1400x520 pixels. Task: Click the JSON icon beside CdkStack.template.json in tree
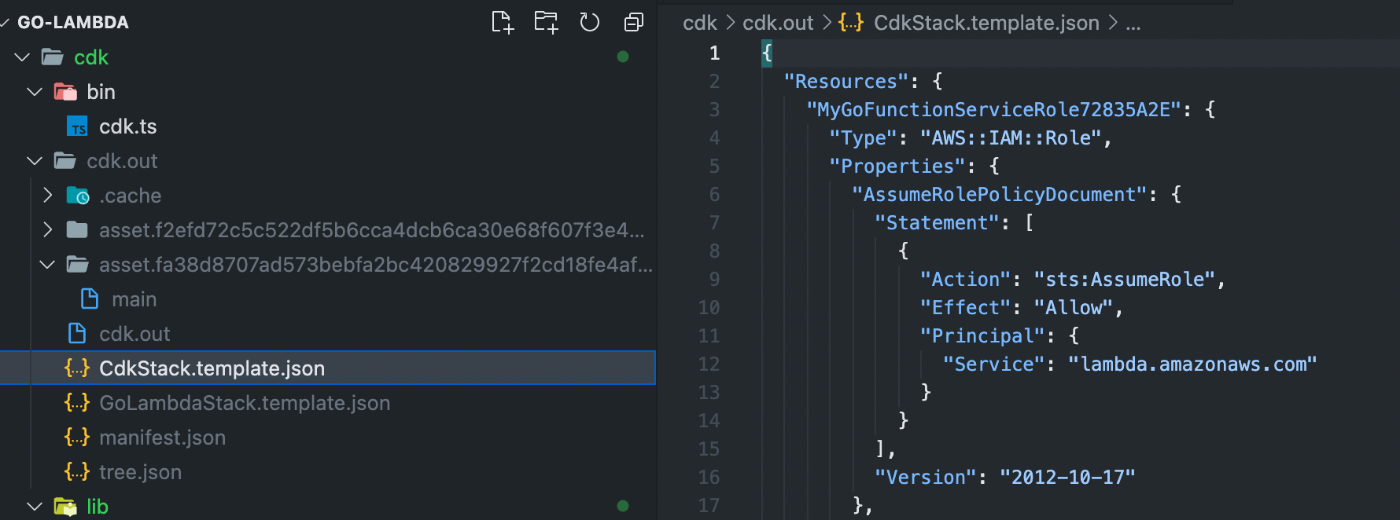pyautogui.click(x=77, y=368)
